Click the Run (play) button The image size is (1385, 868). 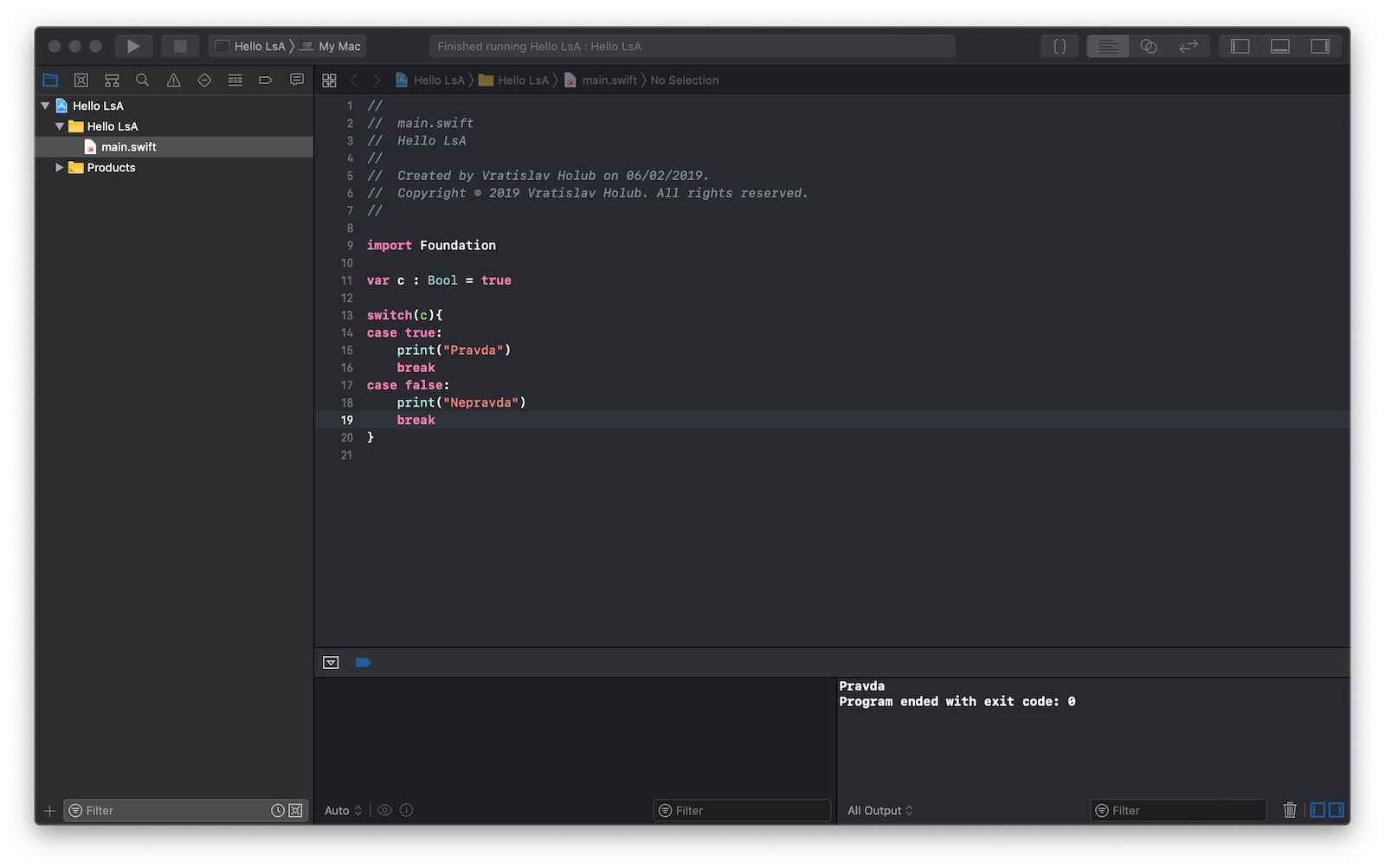click(x=133, y=46)
